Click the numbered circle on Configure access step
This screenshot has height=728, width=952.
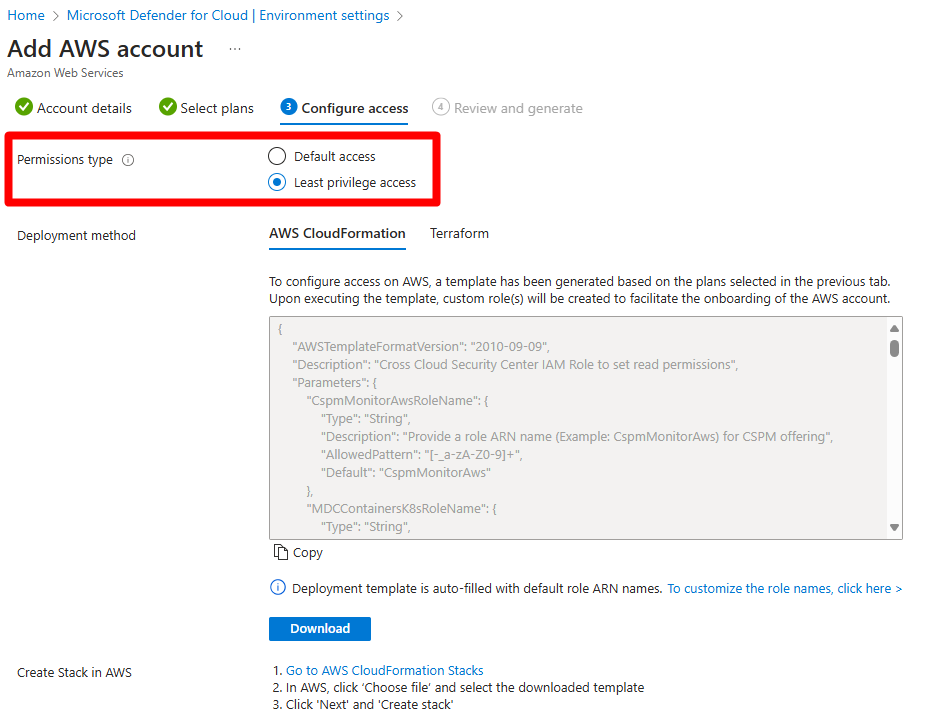click(287, 107)
